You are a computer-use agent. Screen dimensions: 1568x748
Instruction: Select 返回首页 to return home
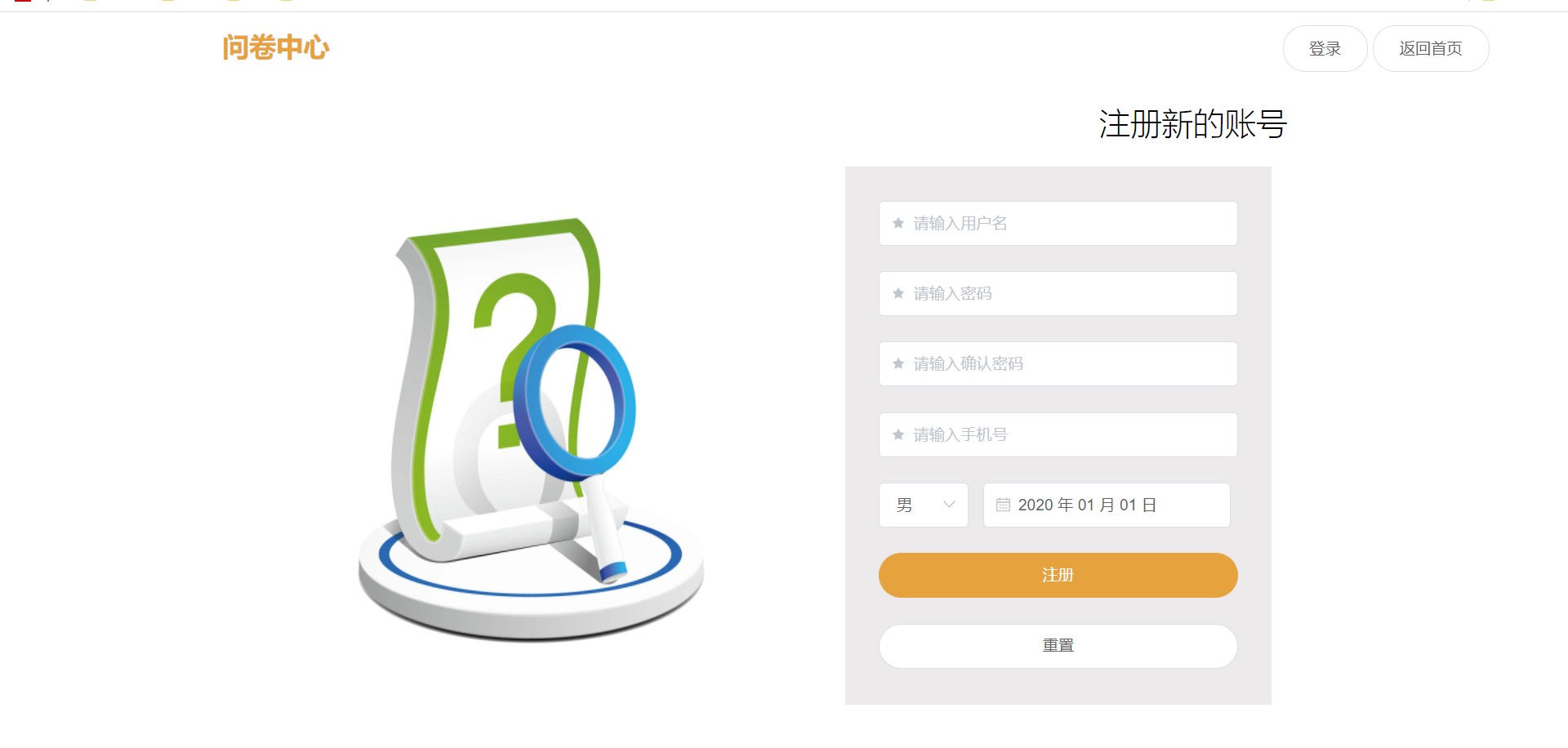point(1431,48)
